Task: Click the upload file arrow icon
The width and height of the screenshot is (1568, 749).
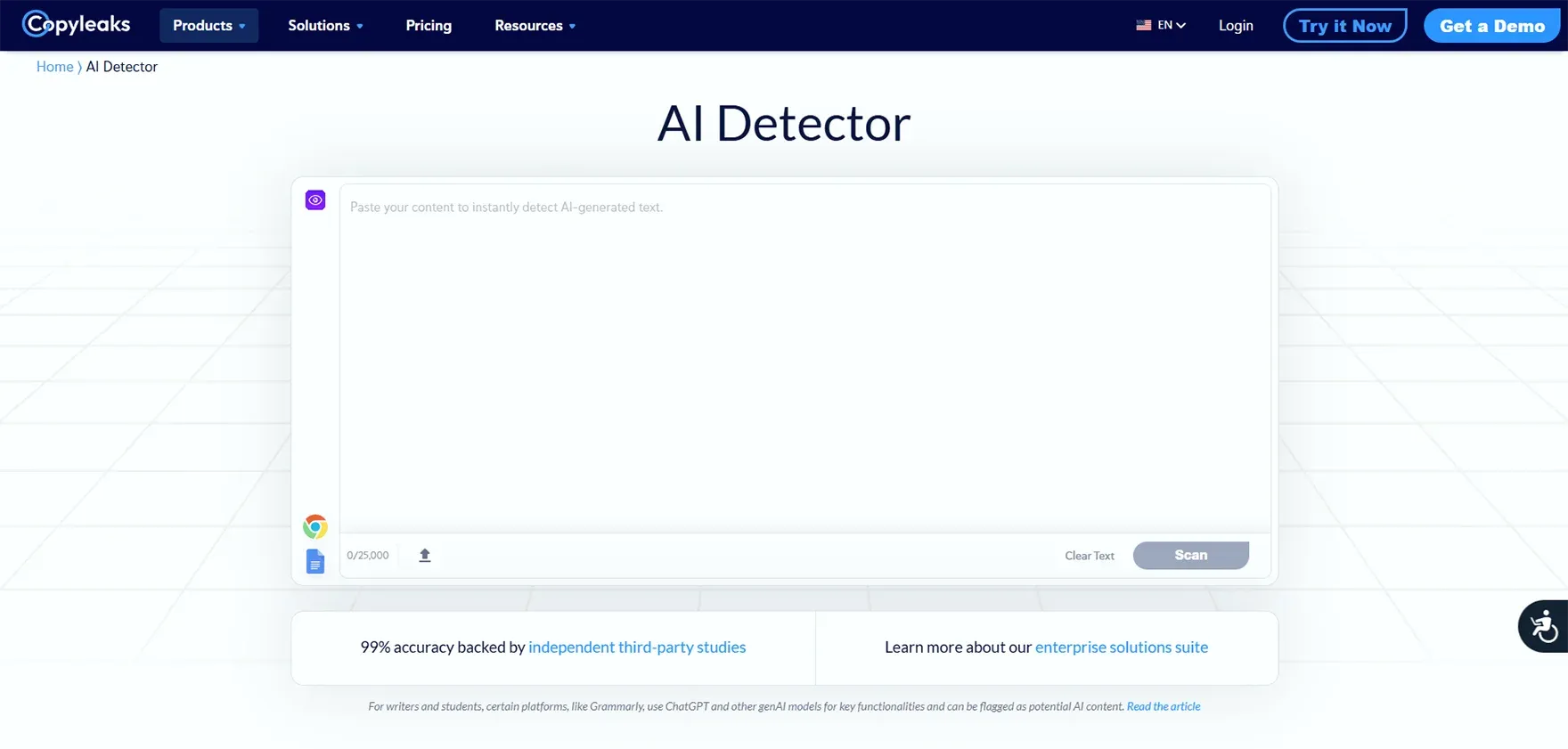Action: pos(425,555)
